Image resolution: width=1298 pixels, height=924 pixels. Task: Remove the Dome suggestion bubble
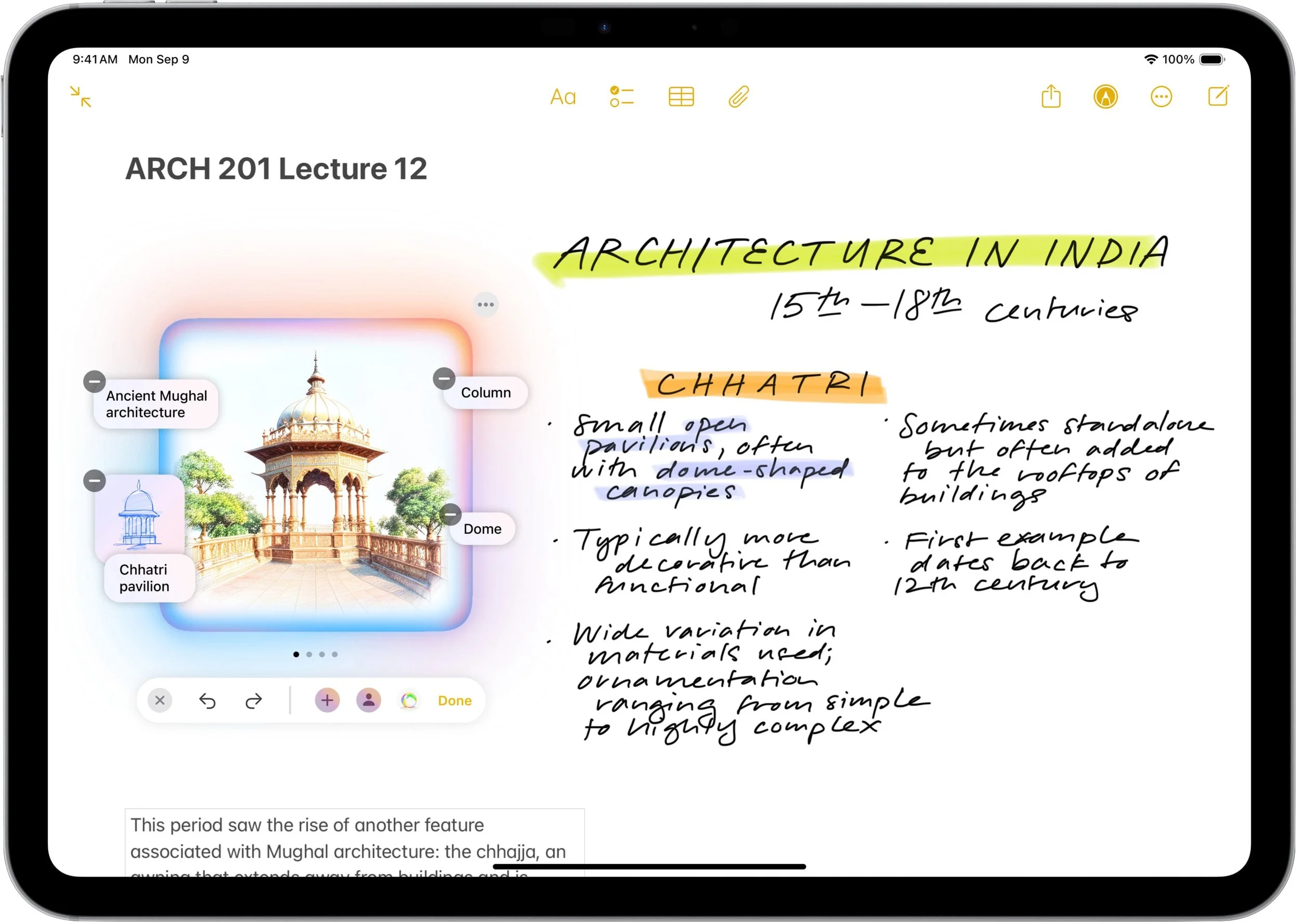coord(450,514)
